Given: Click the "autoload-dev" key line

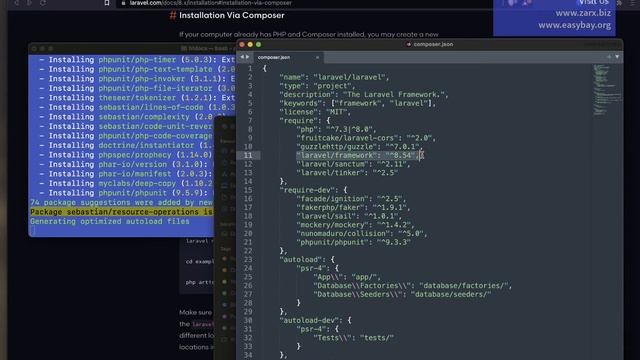Looking at the screenshot, I should point(315,320).
